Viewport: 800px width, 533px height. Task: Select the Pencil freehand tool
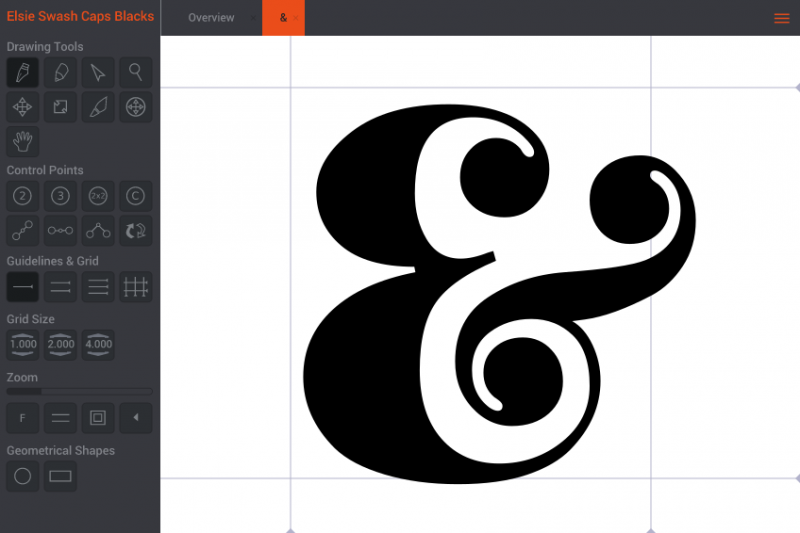[x=60, y=72]
